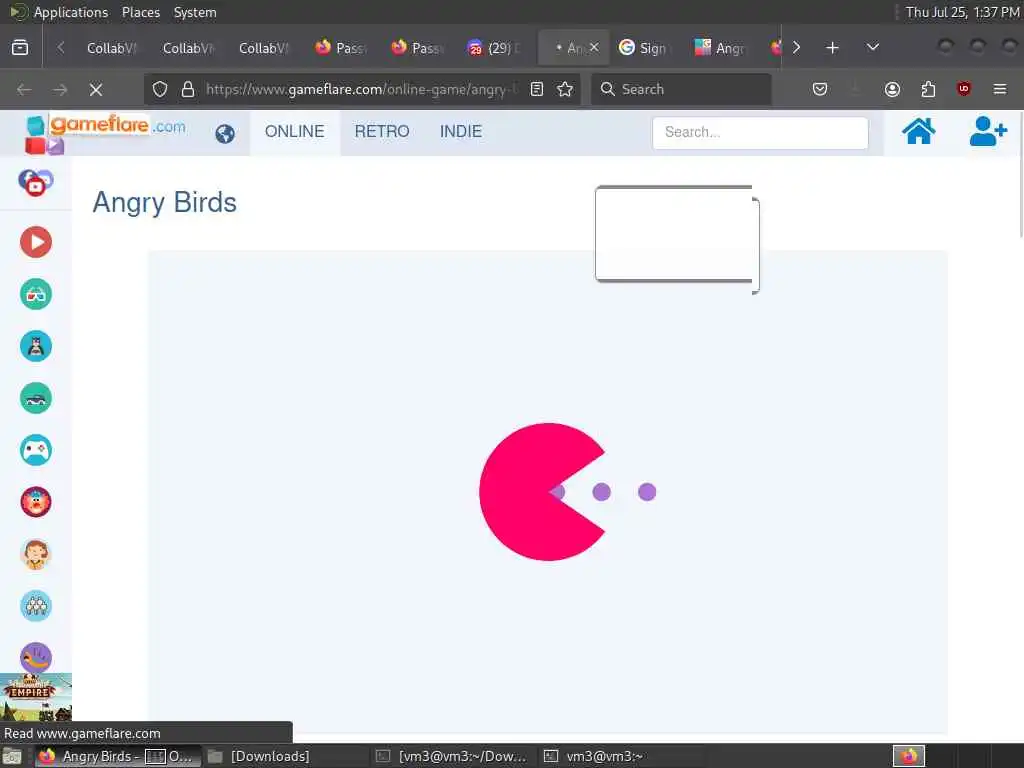Go back with browser back arrow
This screenshot has width=1024, height=768.
click(24, 89)
